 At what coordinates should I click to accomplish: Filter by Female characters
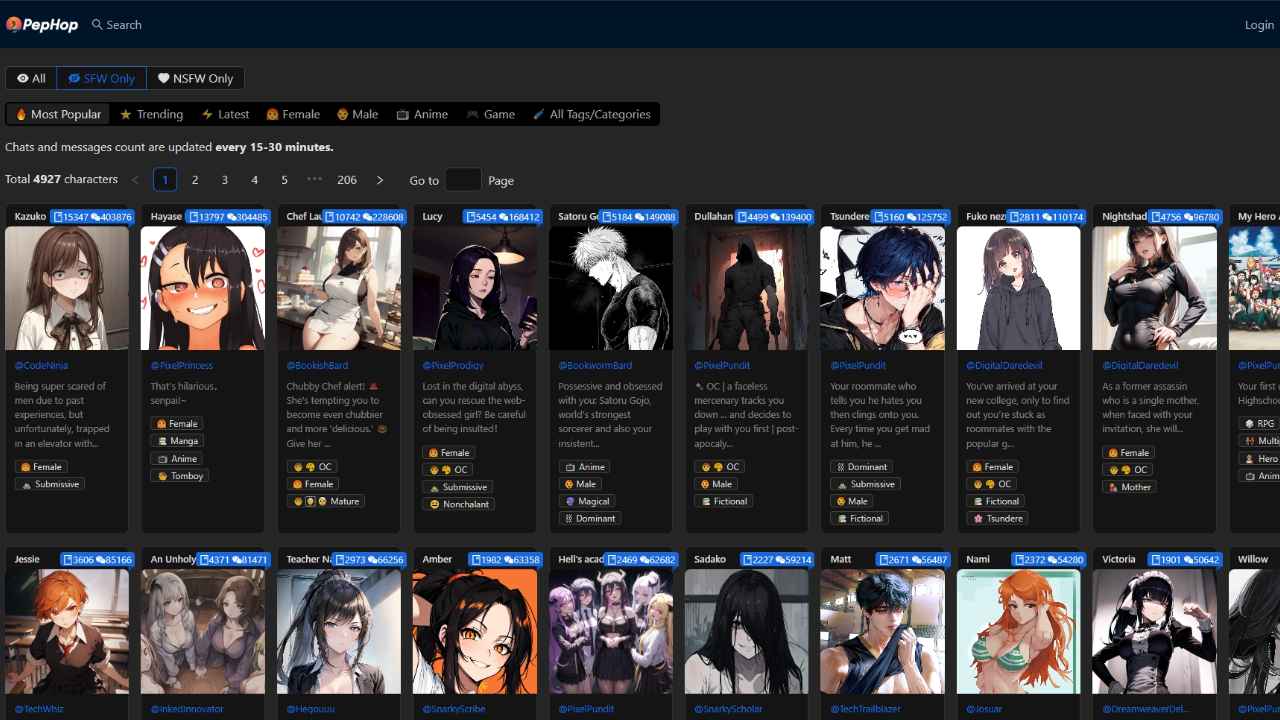click(292, 114)
